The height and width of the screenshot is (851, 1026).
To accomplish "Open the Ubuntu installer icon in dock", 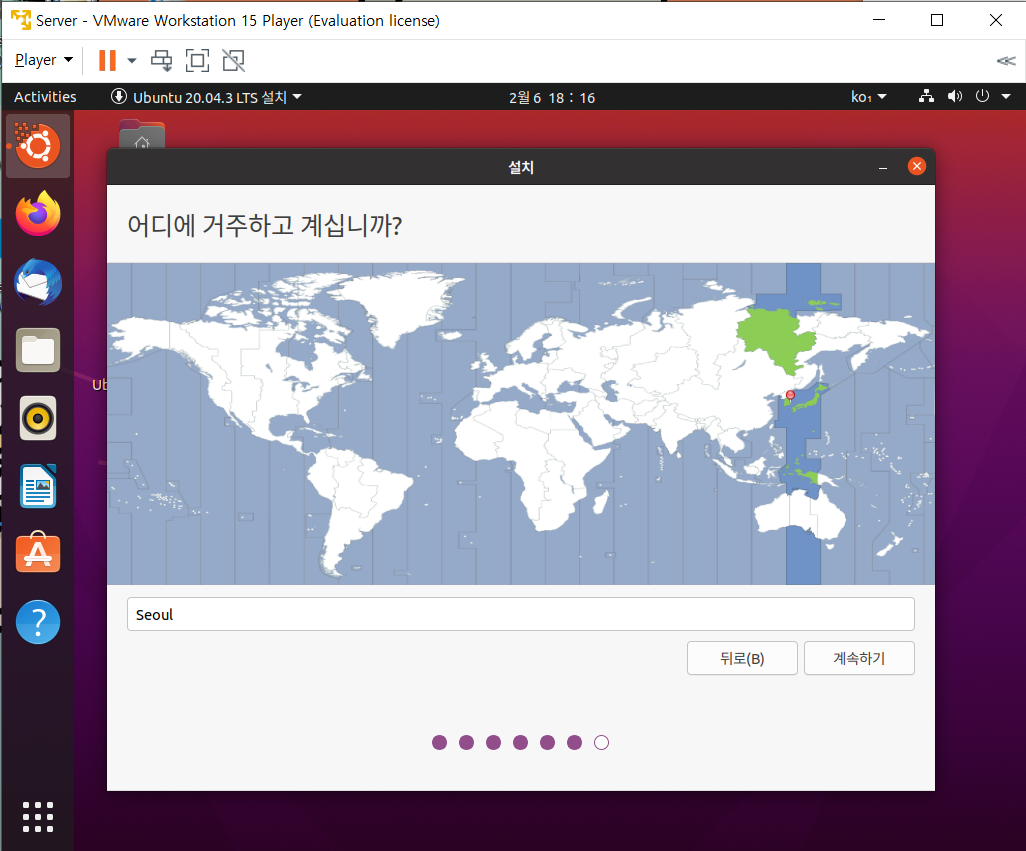I will click(x=38, y=146).
